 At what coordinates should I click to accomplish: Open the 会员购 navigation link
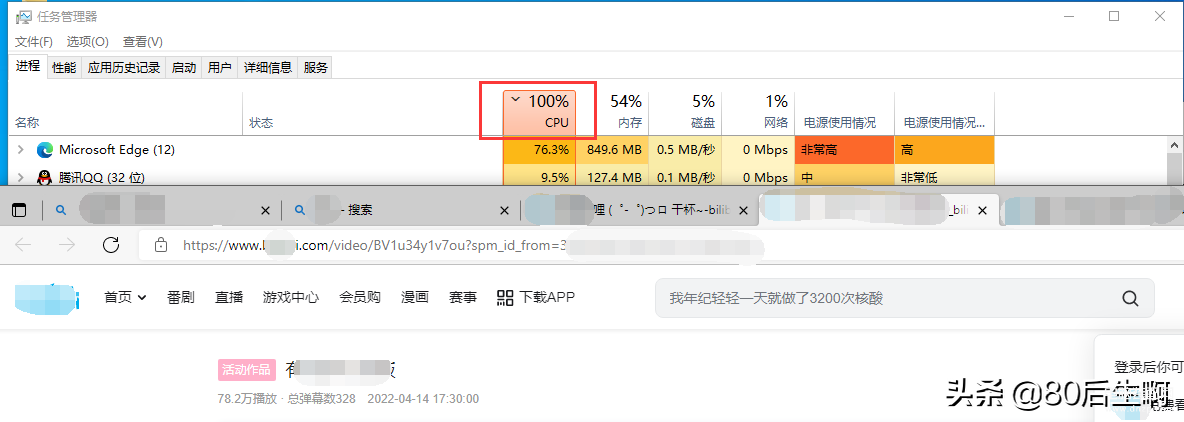pyautogui.click(x=359, y=297)
